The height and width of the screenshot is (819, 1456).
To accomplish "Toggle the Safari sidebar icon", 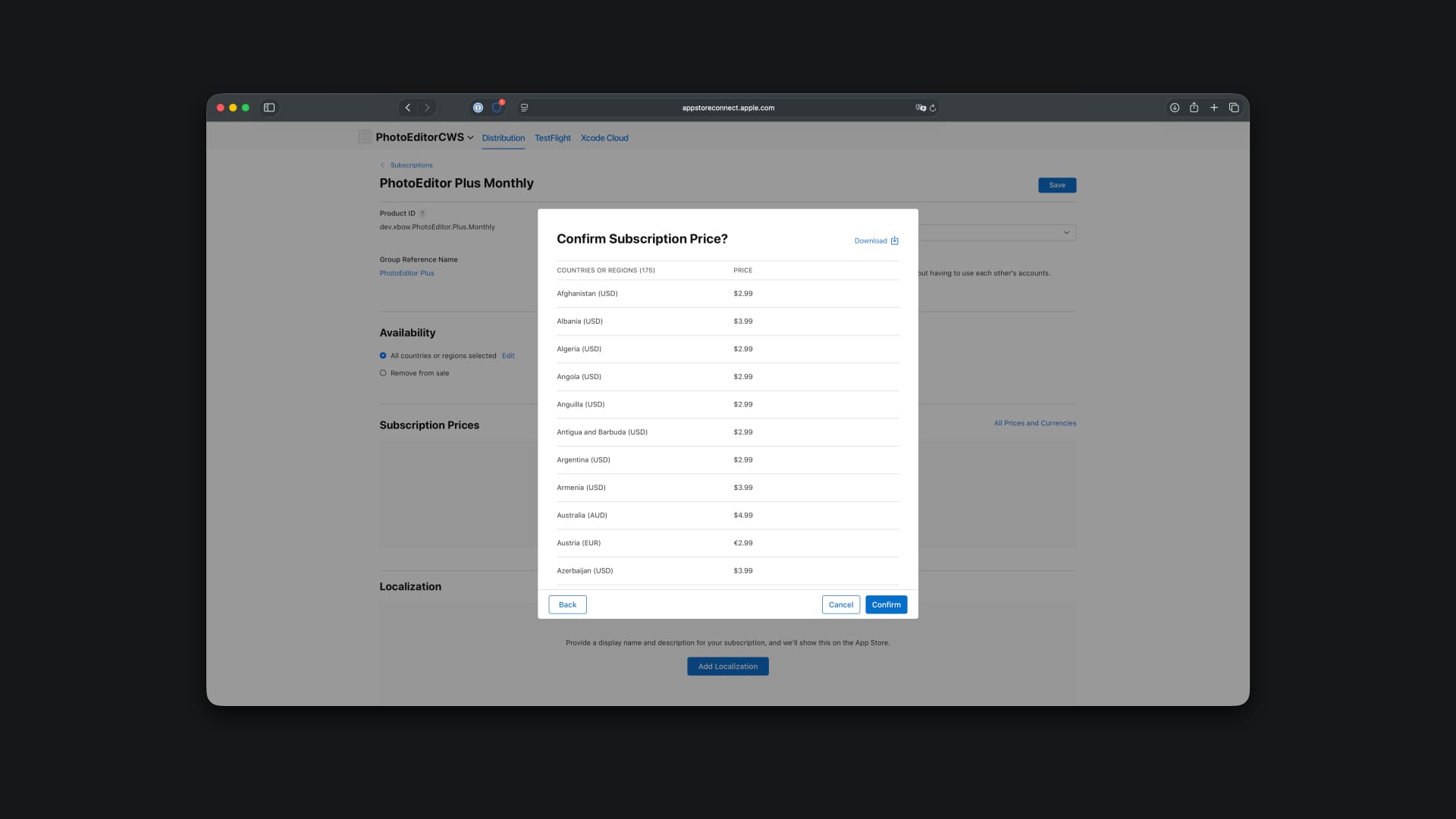I will (269, 108).
